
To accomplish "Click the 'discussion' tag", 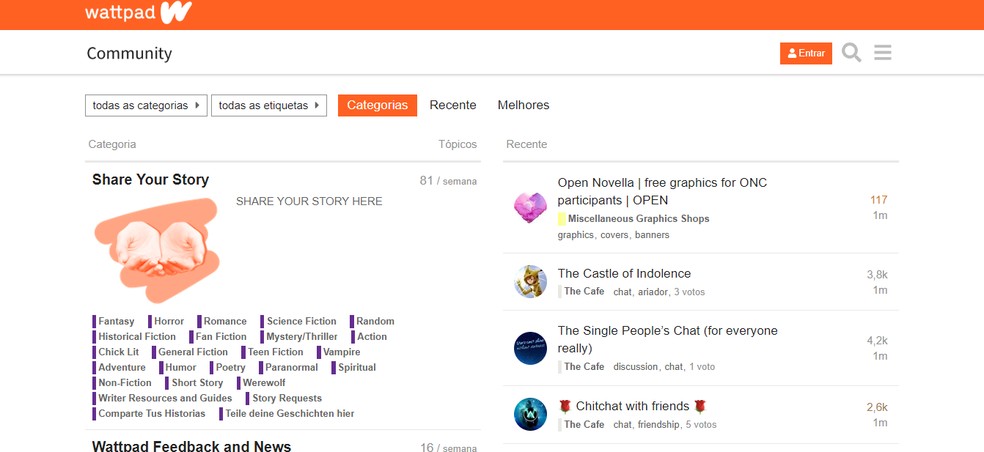I will (636, 367).
